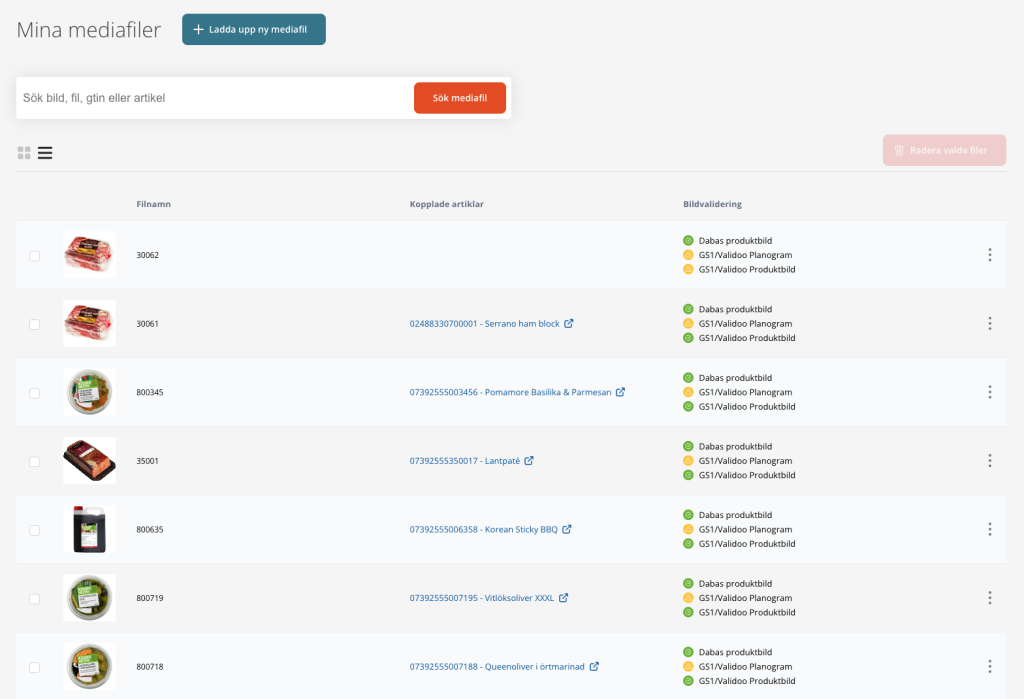Screen dimensions: 1024x699
Task: Open more options for file 800635
Action: point(989,529)
